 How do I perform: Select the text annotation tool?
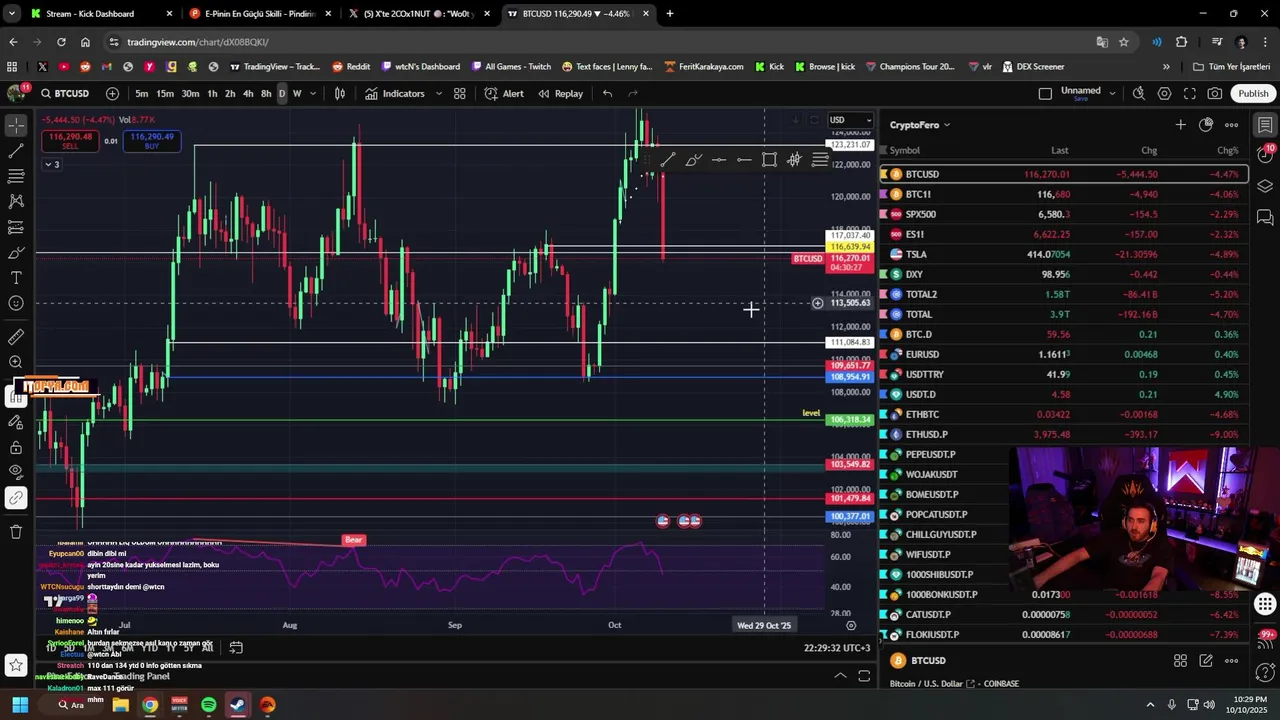(16, 278)
